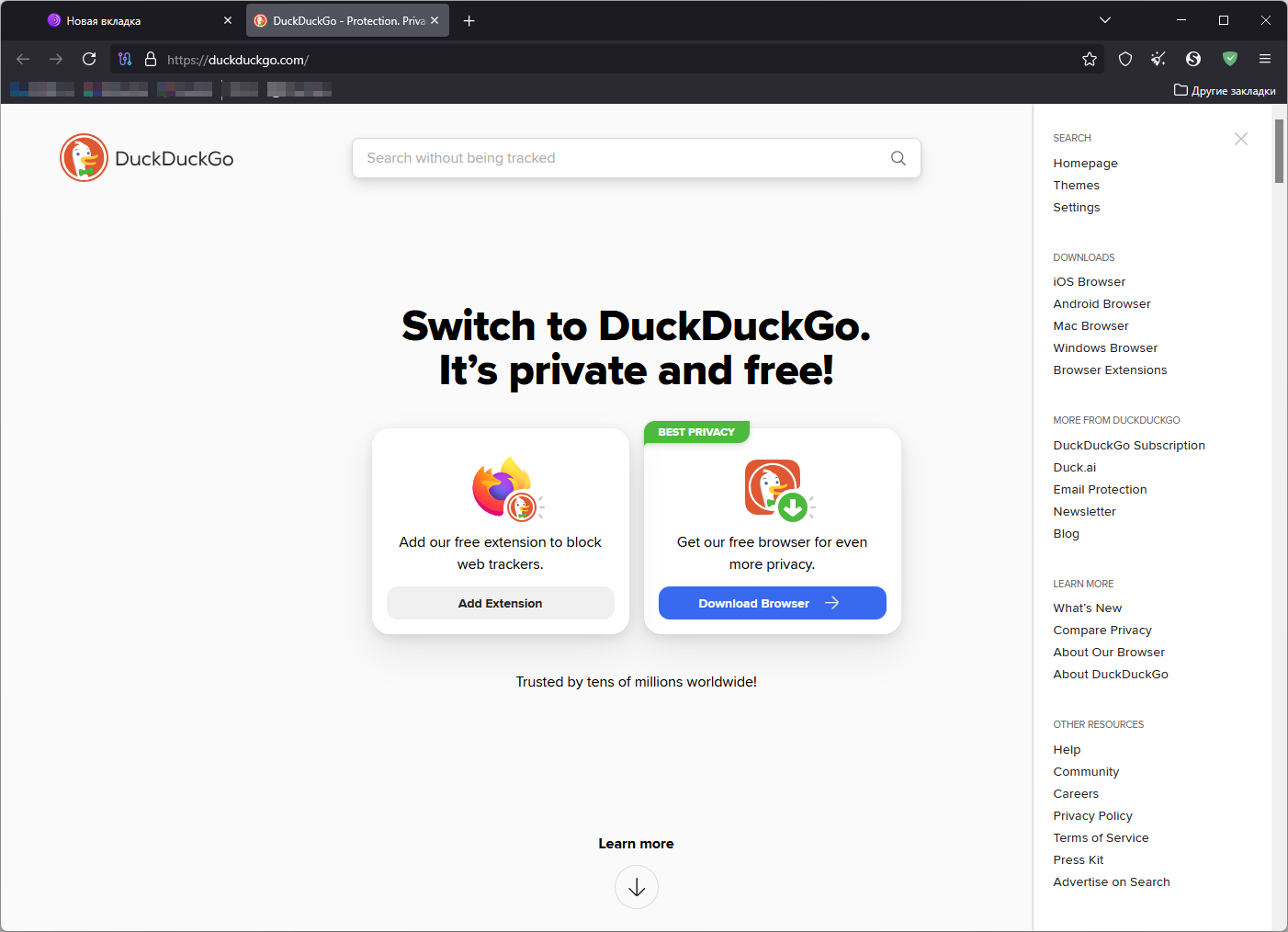Open About DuckDuckGo link
Screen dimensions: 1288x932
[1111, 674]
